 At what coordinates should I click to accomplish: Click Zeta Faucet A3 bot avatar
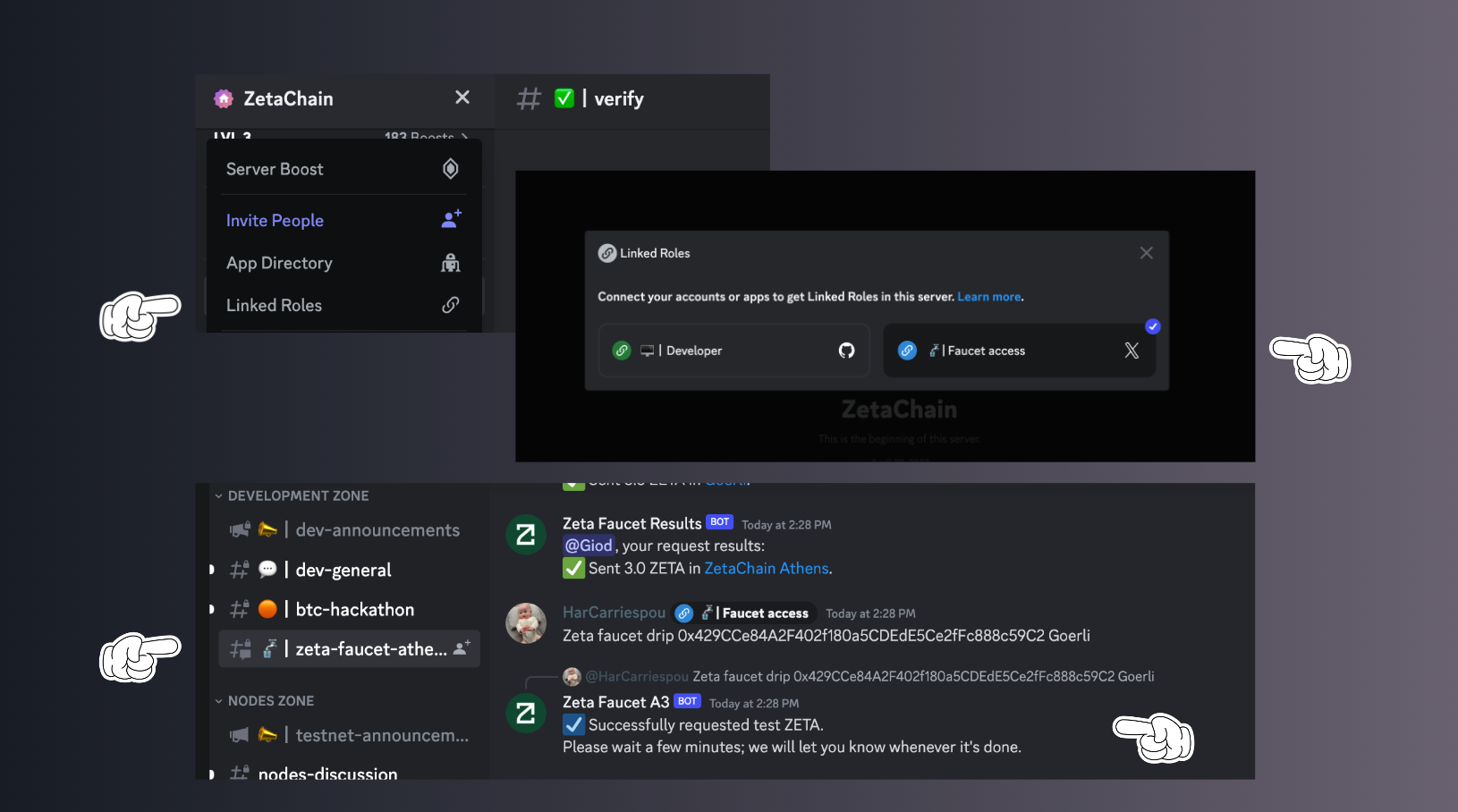526,714
